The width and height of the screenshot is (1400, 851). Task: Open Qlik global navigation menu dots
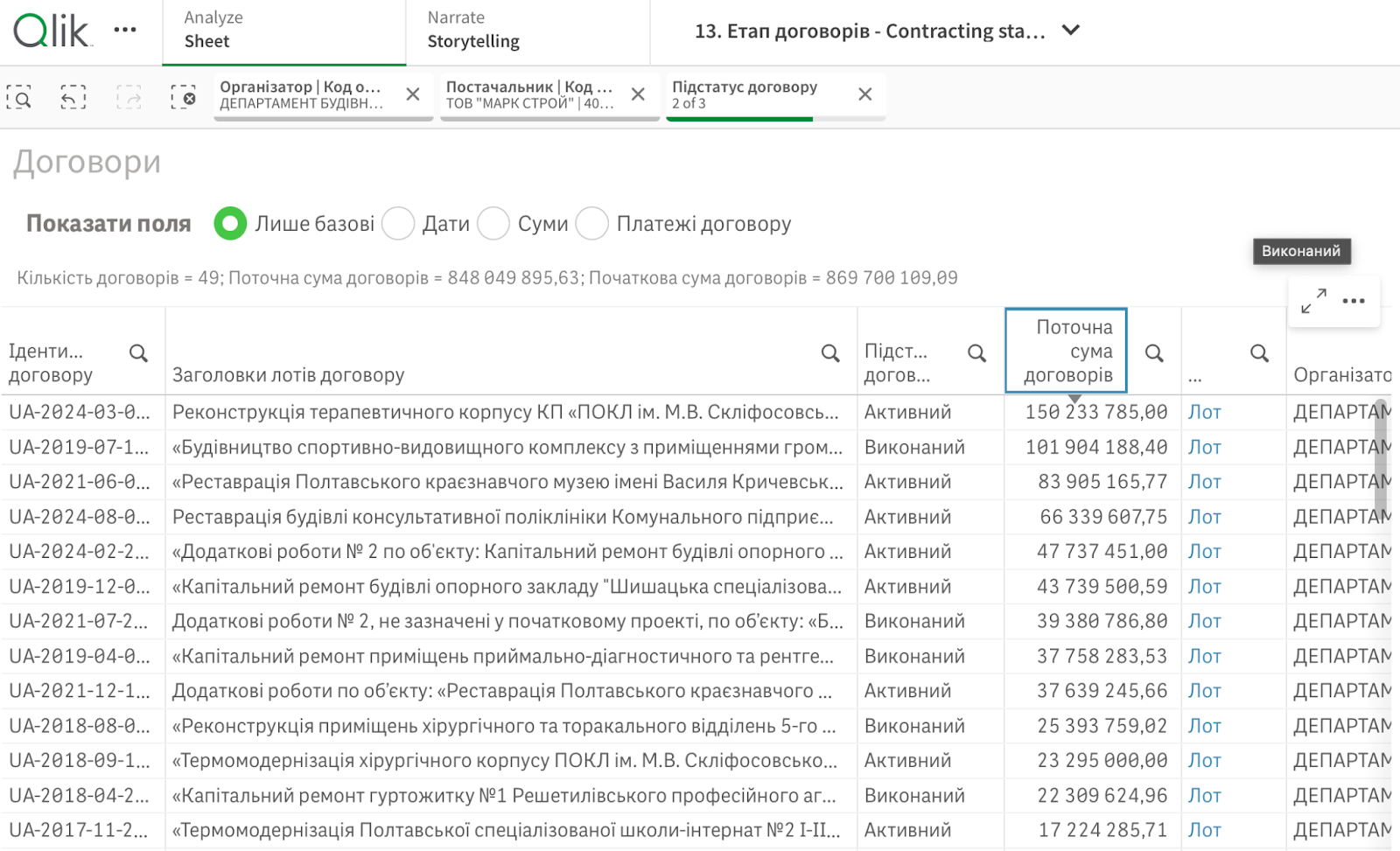(x=125, y=31)
